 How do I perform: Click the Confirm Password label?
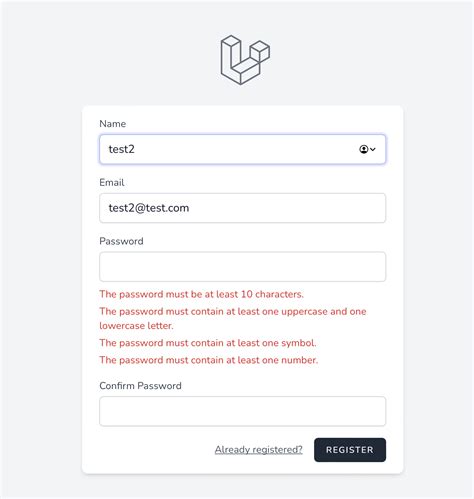point(140,386)
